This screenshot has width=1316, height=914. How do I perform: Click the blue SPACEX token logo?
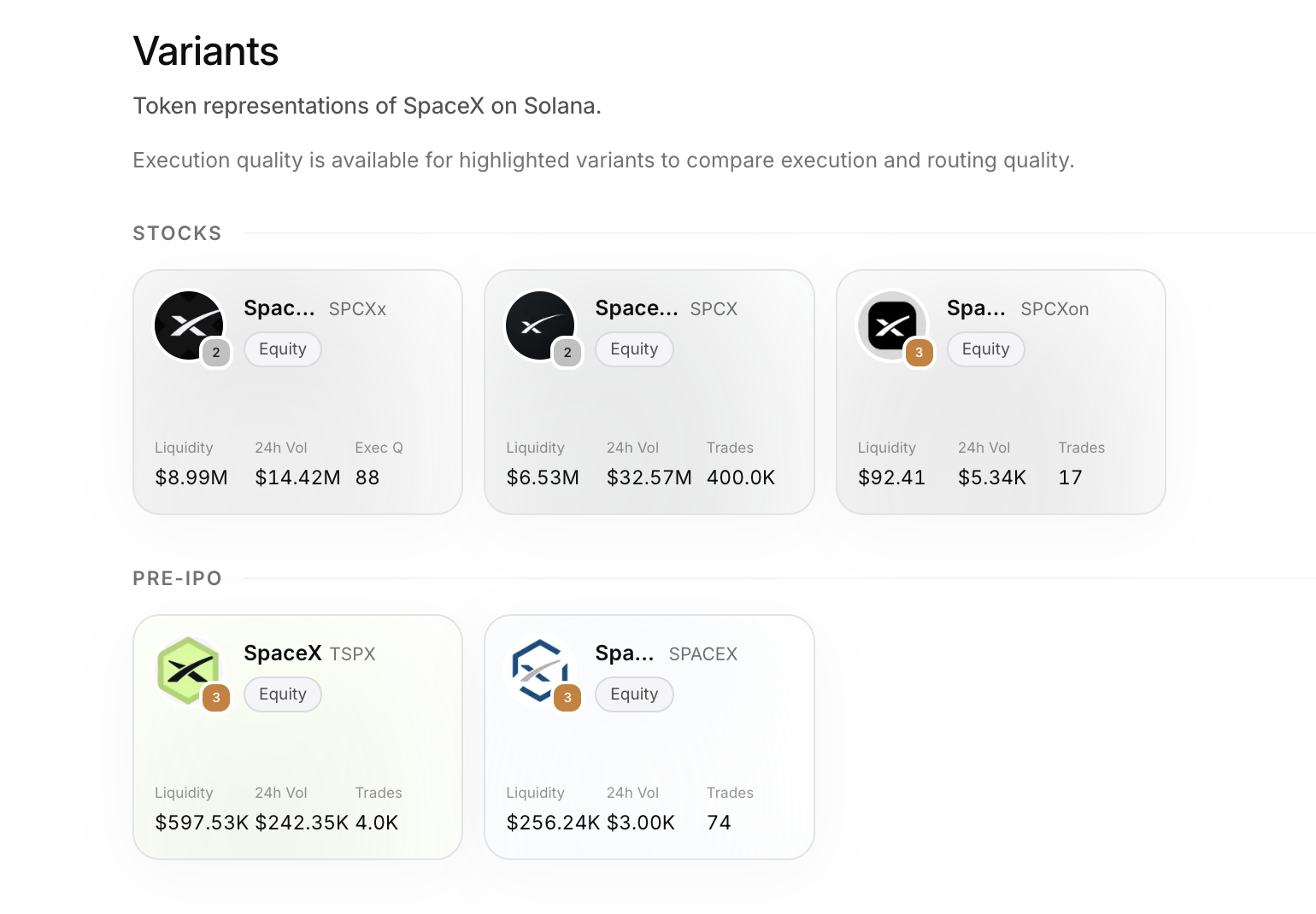click(540, 671)
